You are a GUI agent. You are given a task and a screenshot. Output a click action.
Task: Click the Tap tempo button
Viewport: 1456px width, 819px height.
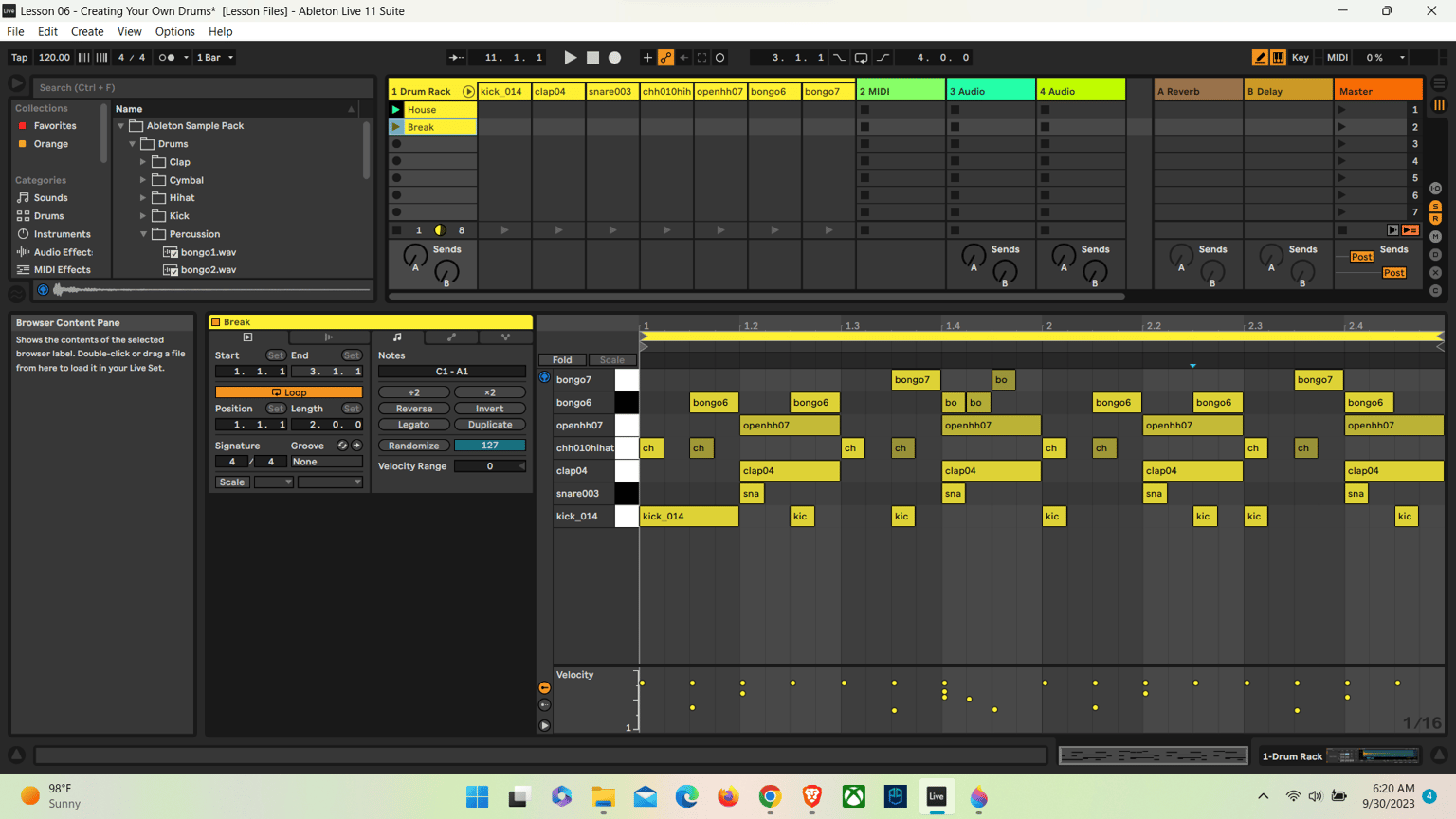[x=20, y=58]
